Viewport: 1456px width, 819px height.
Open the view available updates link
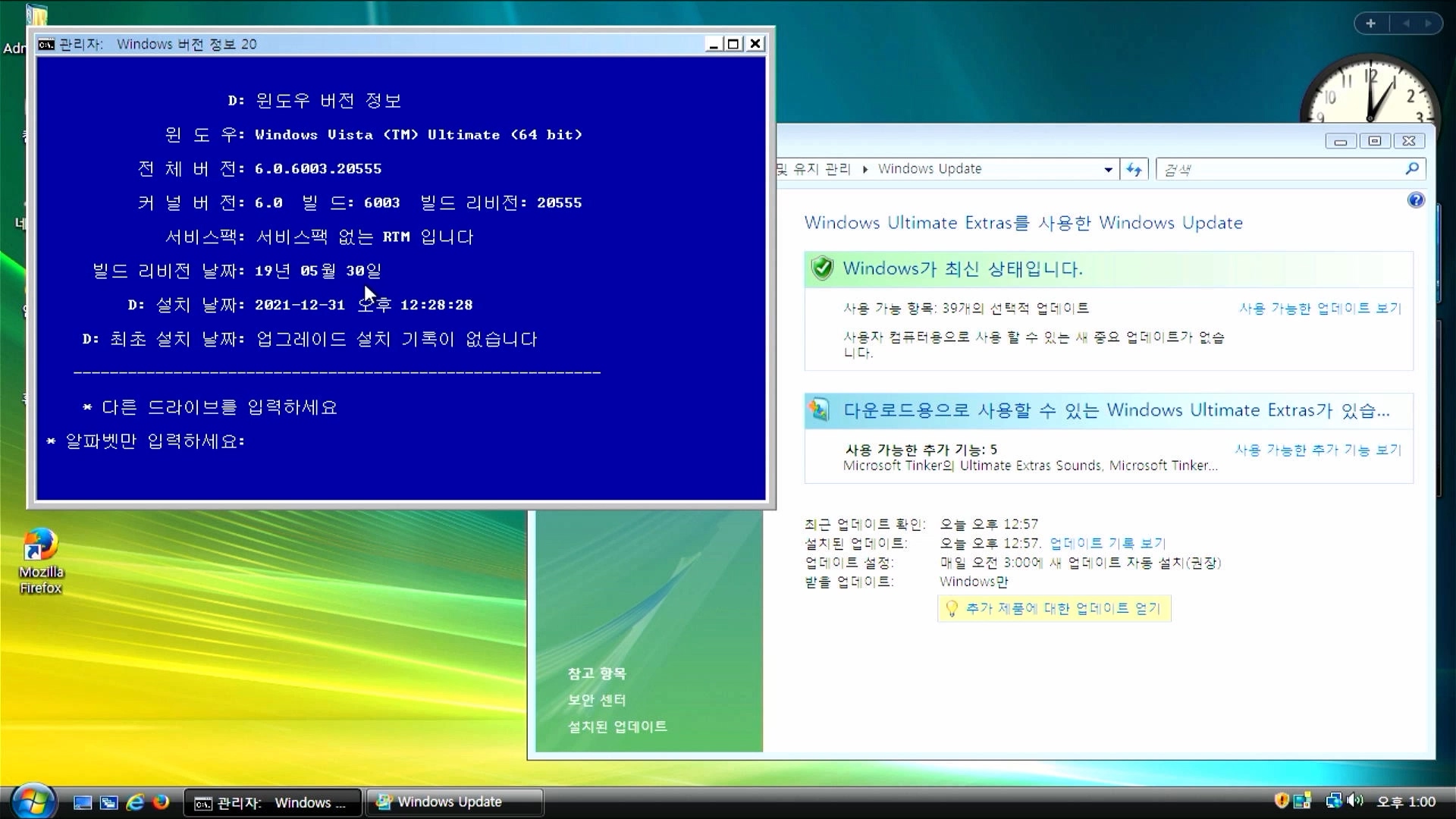[x=1319, y=308]
